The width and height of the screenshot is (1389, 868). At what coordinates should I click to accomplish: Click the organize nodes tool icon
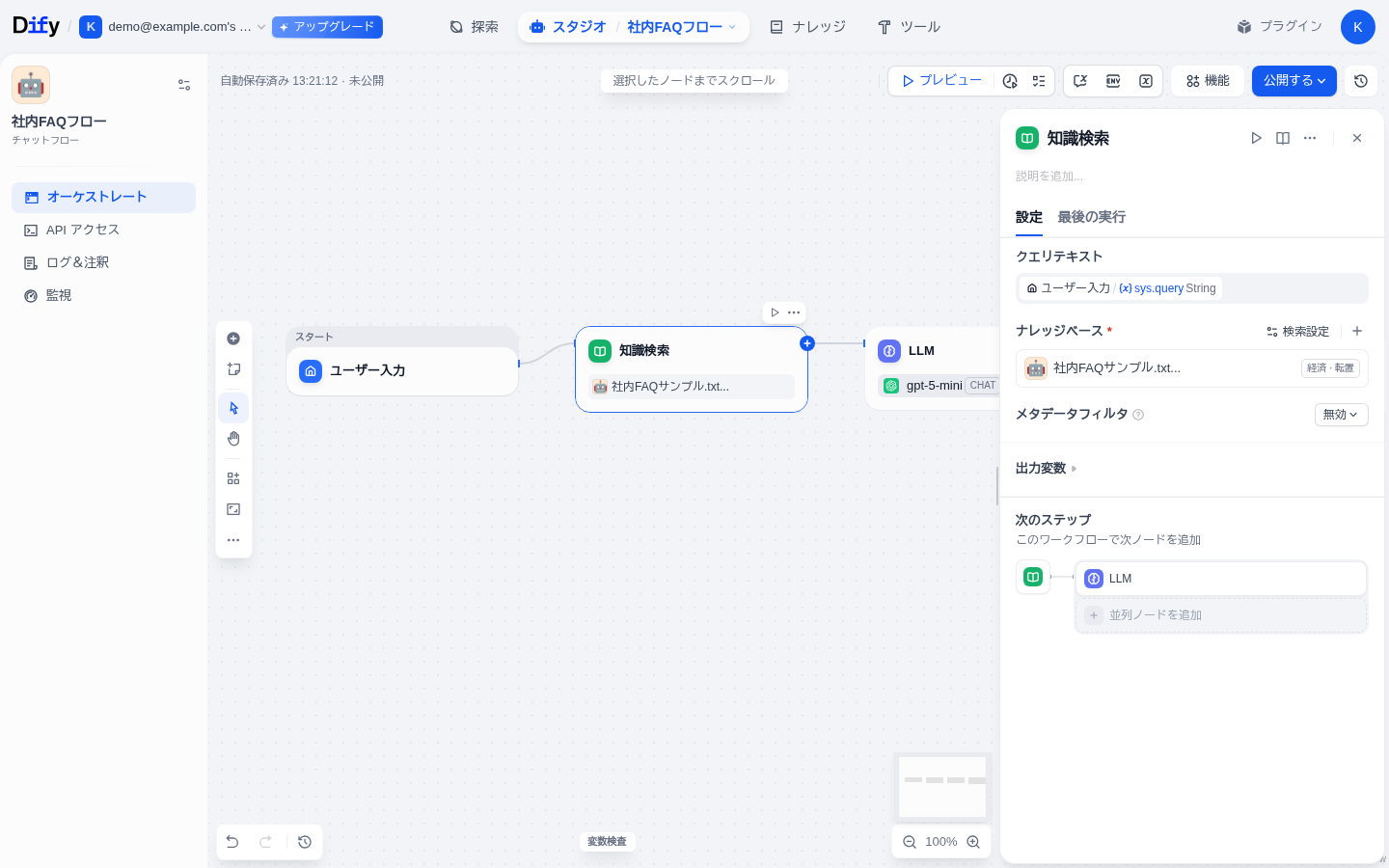233,478
